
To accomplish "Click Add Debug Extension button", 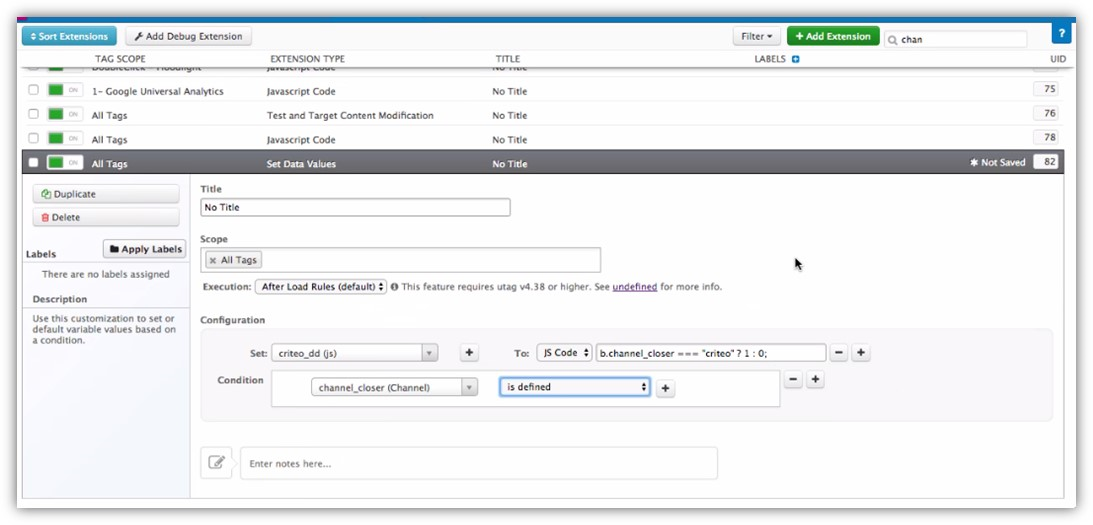I will 188,36.
